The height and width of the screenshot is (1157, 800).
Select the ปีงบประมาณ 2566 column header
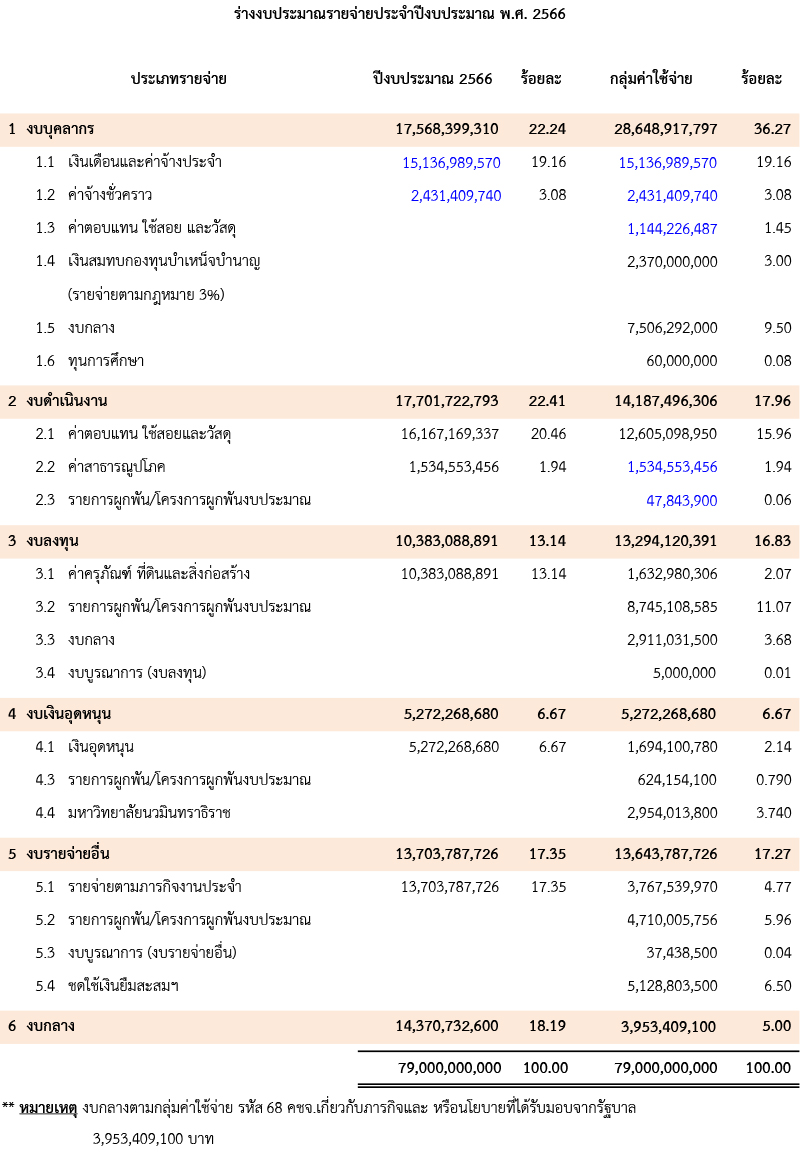pos(432,79)
